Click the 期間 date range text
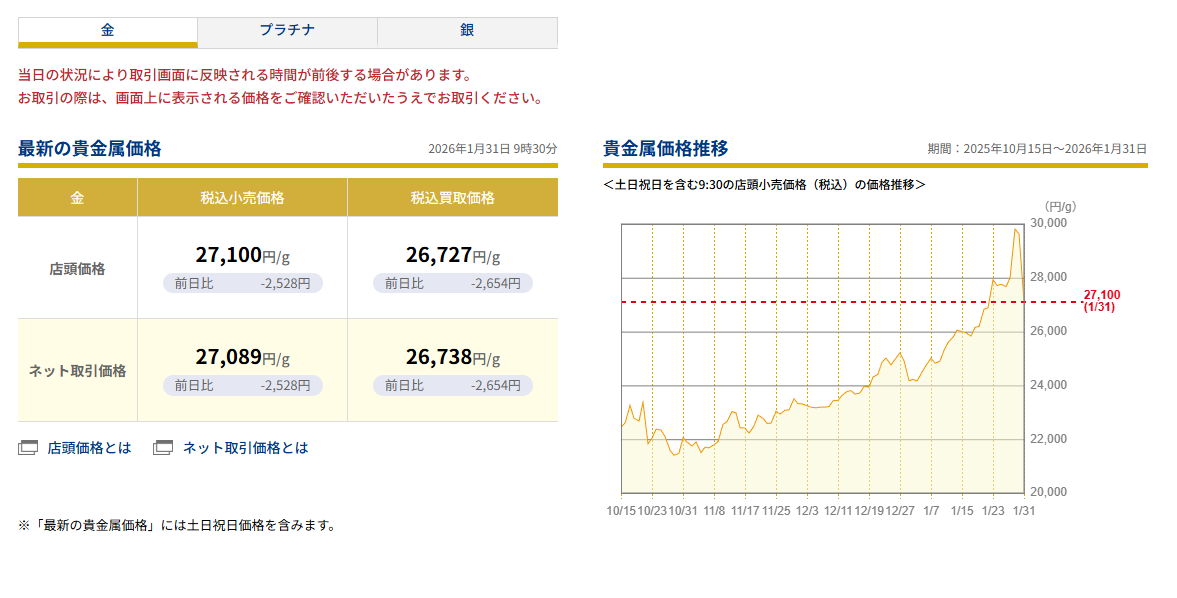The height and width of the screenshot is (598, 1177). [1036, 149]
